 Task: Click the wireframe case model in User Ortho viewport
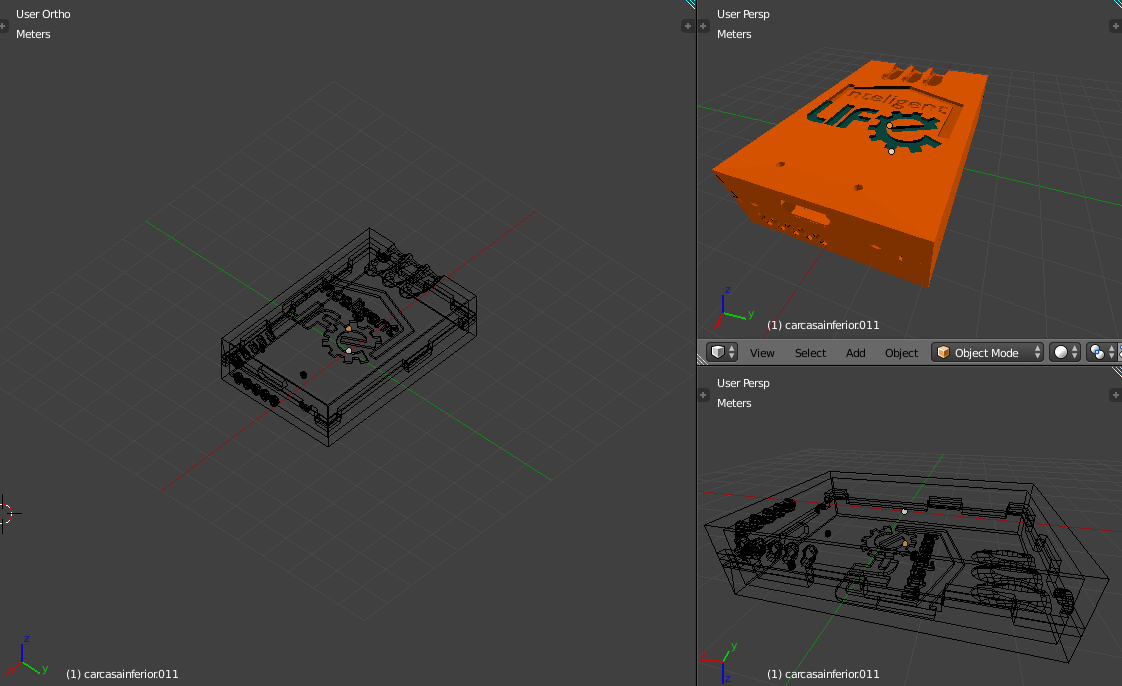(348, 336)
